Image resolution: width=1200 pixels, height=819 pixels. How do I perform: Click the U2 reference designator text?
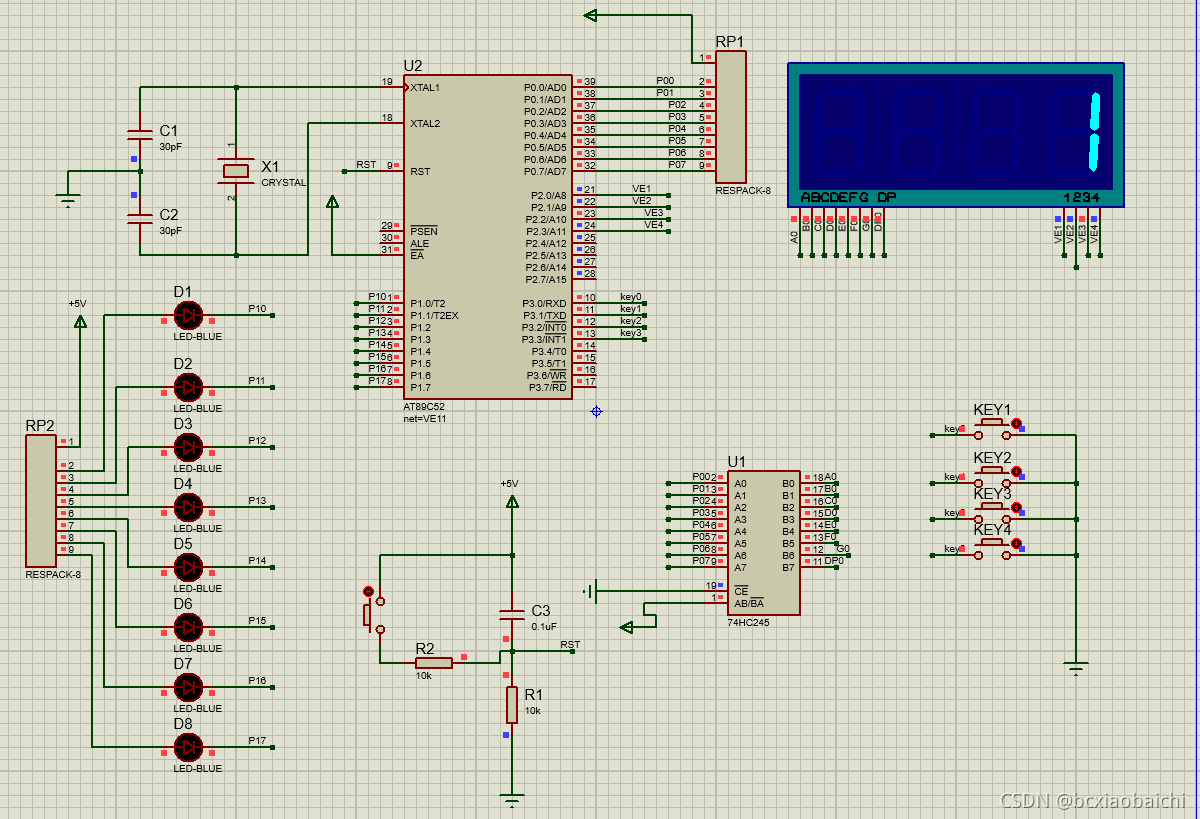click(x=413, y=66)
